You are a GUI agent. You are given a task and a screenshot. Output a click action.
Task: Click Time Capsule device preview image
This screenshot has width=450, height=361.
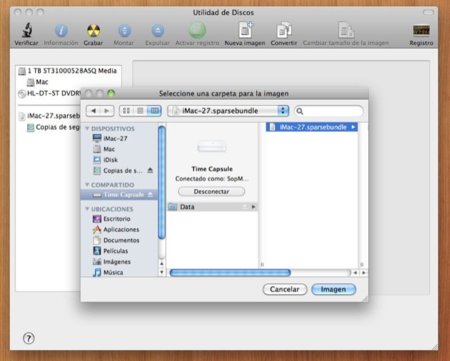point(212,147)
